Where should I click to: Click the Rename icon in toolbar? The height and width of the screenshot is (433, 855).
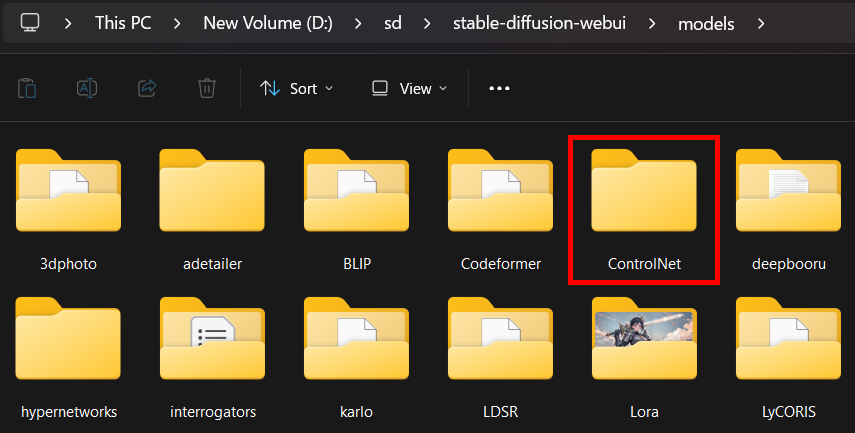[x=87, y=88]
